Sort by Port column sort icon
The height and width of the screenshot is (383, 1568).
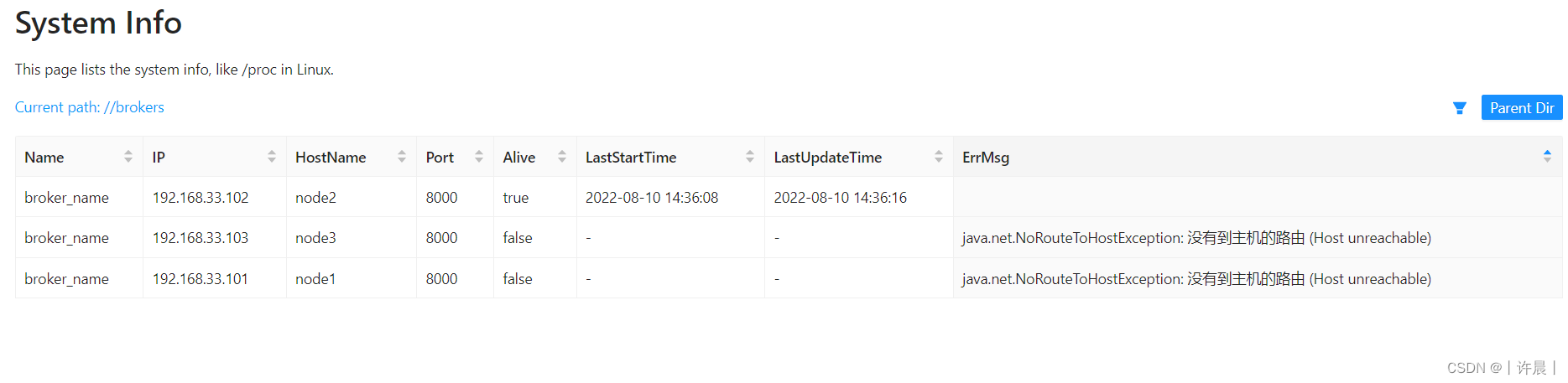479,157
